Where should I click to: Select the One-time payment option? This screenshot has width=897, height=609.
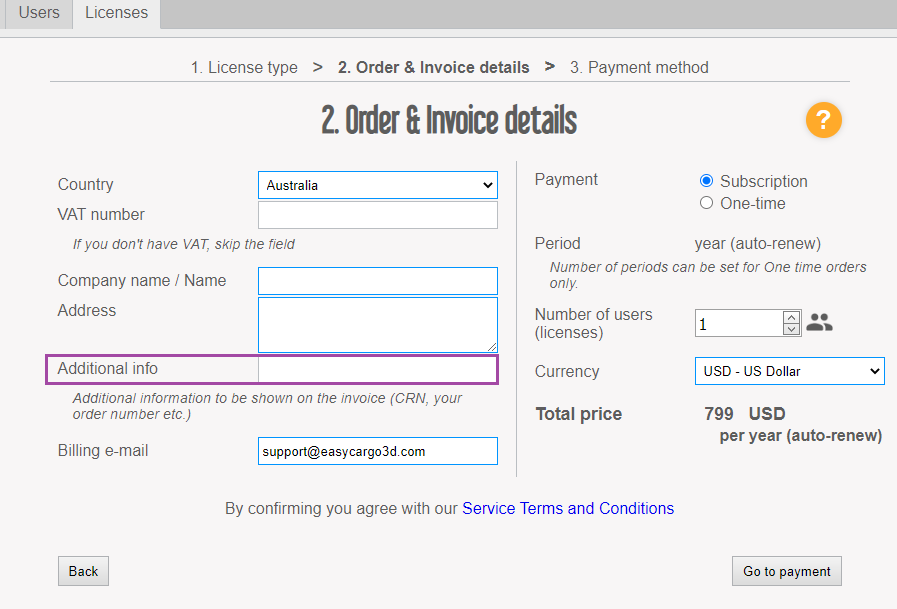[x=707, y=203]
